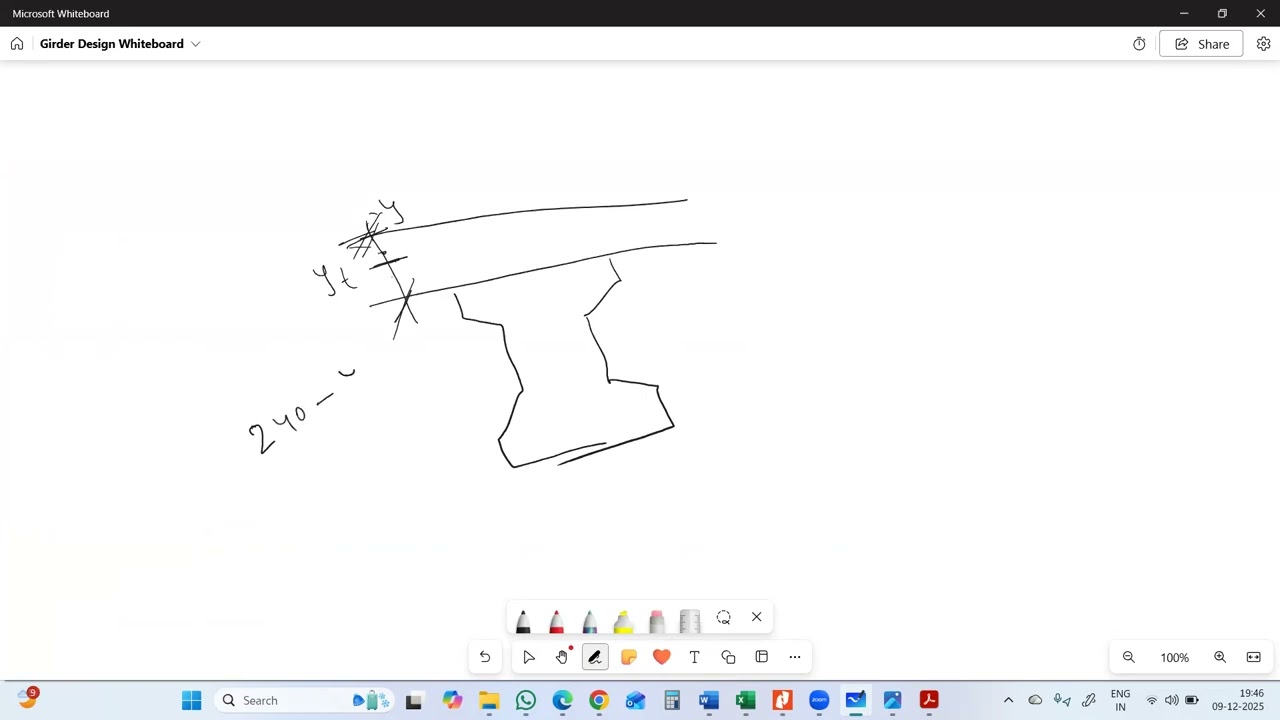Select the rainbow pen

[589, 621]
